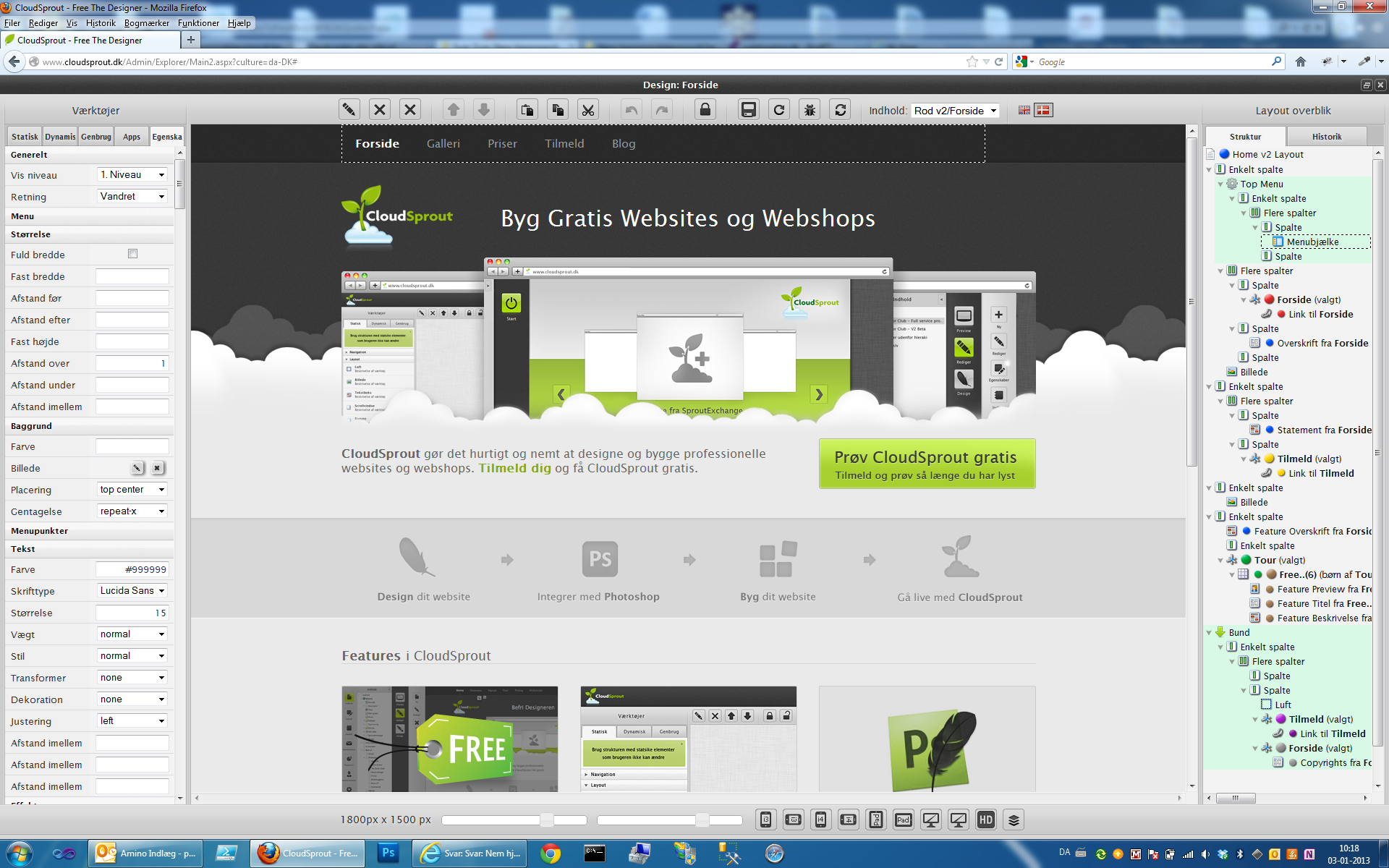Select the i3 portrait phone preview

click(766, 820)
